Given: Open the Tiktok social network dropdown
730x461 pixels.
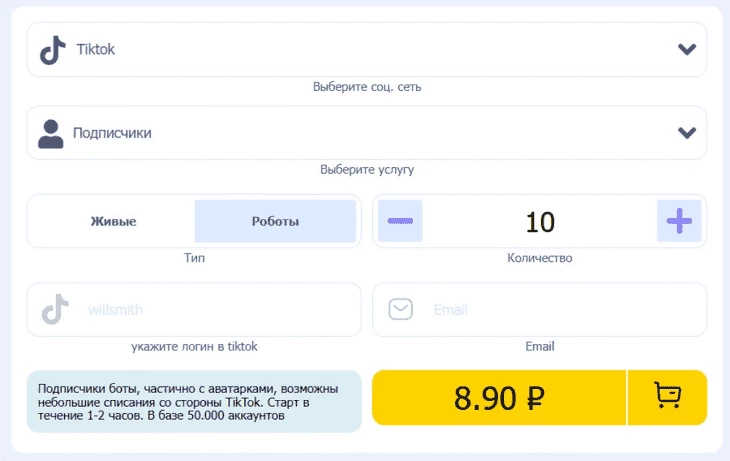Looking at the screenshot, I should click(367, 49).
